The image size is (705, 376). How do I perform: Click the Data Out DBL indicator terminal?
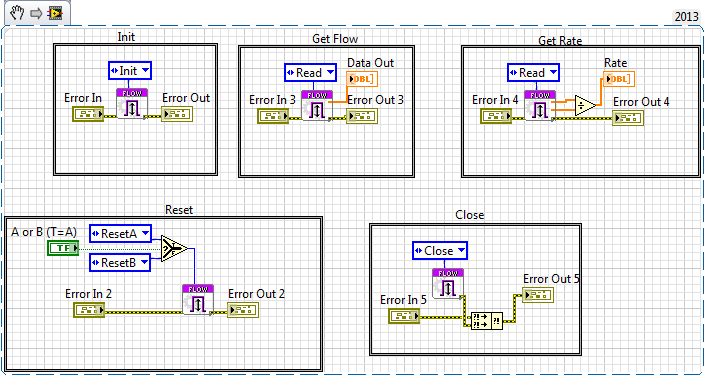pos(362,79)
